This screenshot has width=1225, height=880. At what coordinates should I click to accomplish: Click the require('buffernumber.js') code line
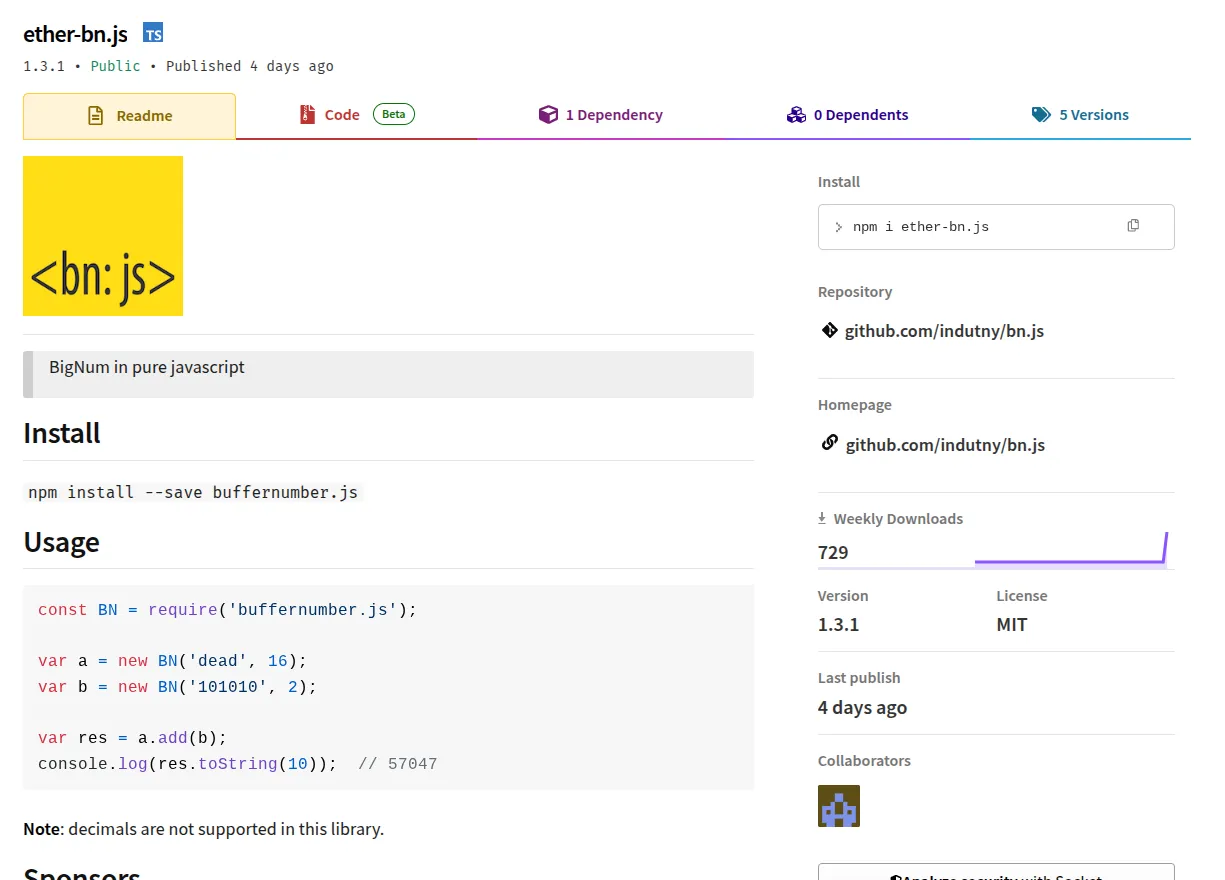click(227, 610)
